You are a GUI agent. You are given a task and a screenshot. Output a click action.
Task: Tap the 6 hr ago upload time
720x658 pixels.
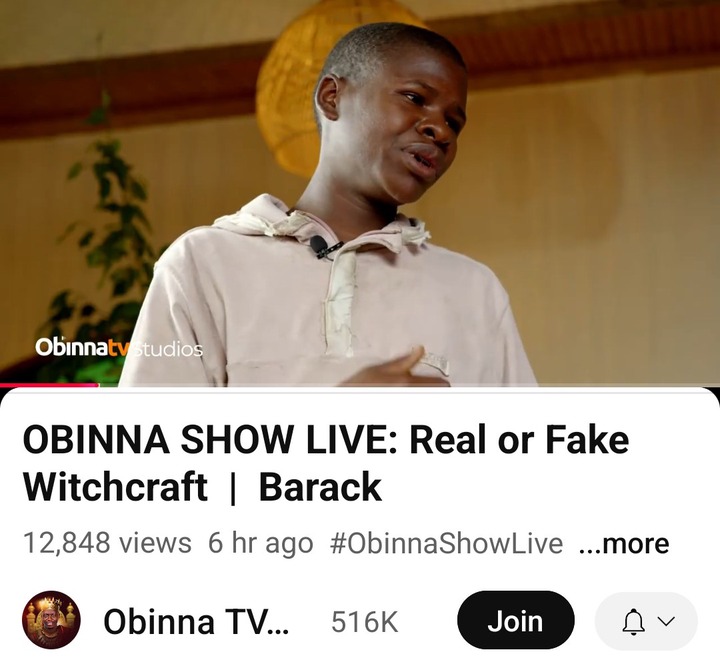[x=260, y=544]
